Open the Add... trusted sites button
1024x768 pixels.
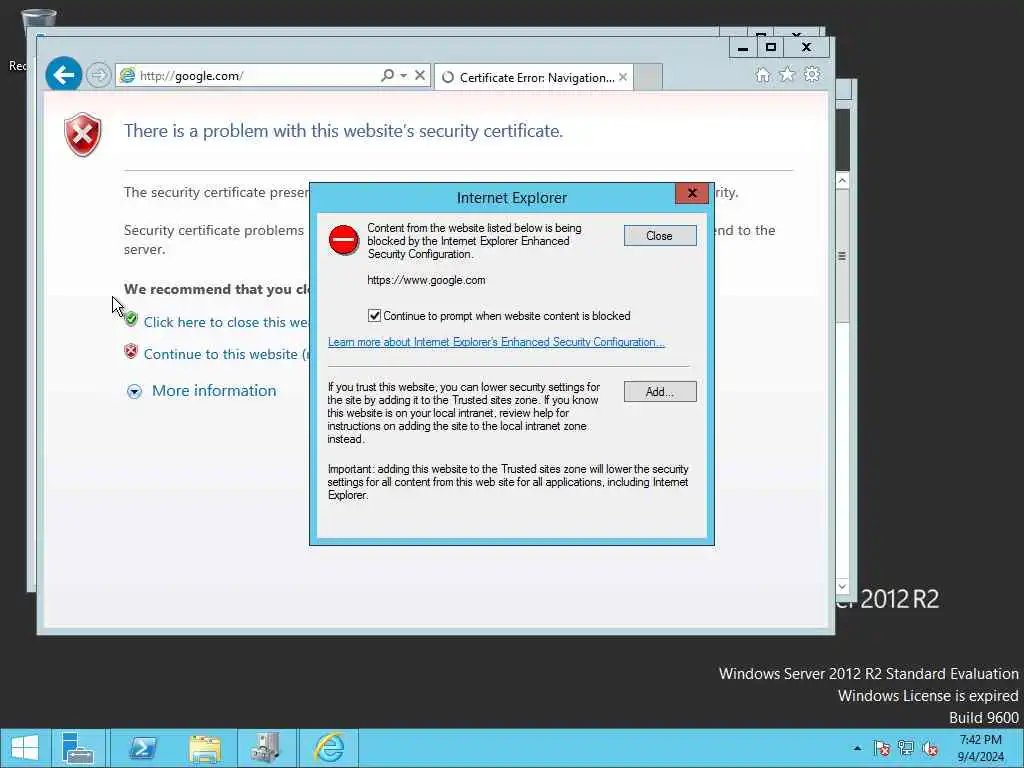(x=660, y=392)
